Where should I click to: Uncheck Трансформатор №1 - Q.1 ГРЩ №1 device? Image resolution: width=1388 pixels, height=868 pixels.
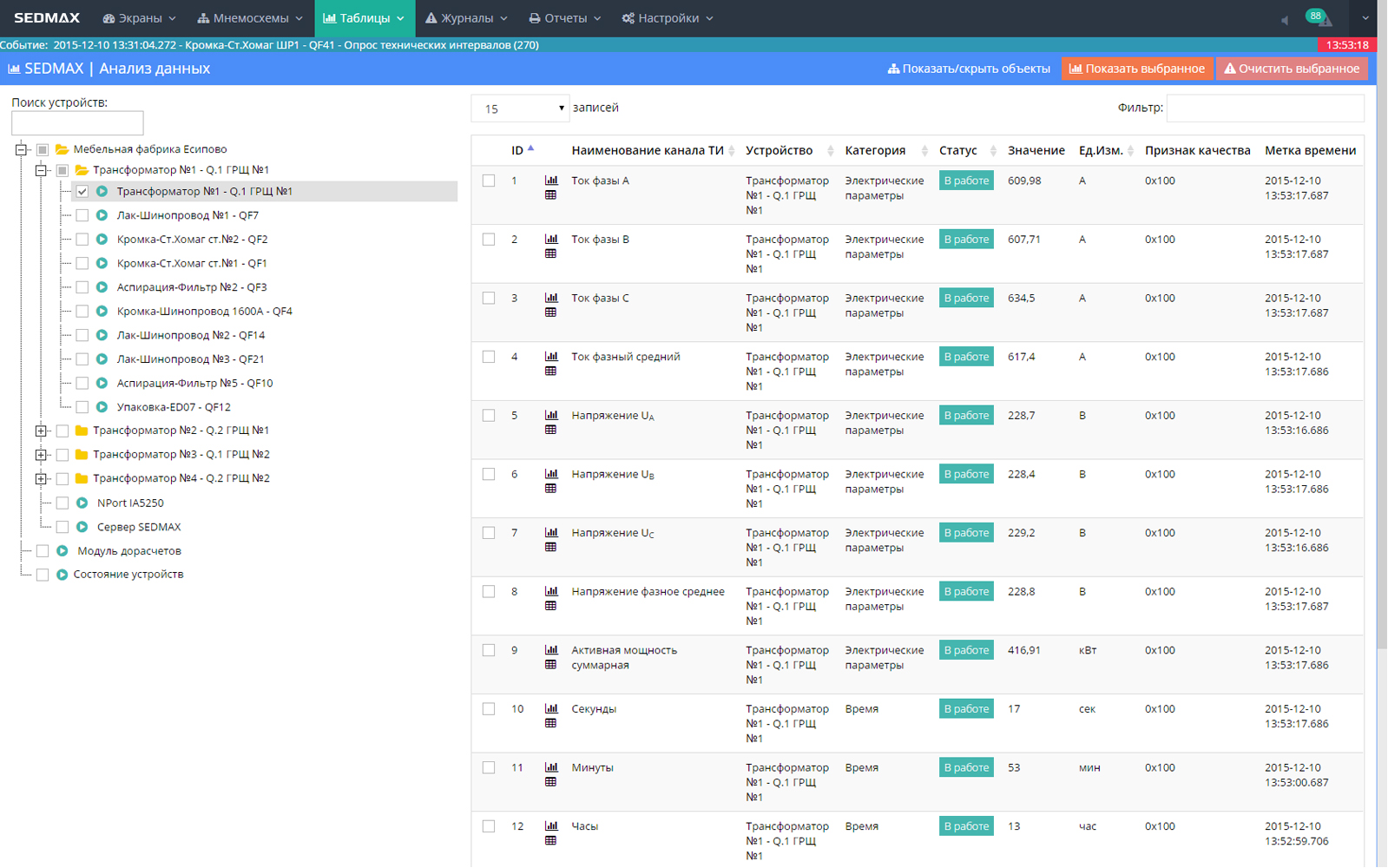(82, 192)
